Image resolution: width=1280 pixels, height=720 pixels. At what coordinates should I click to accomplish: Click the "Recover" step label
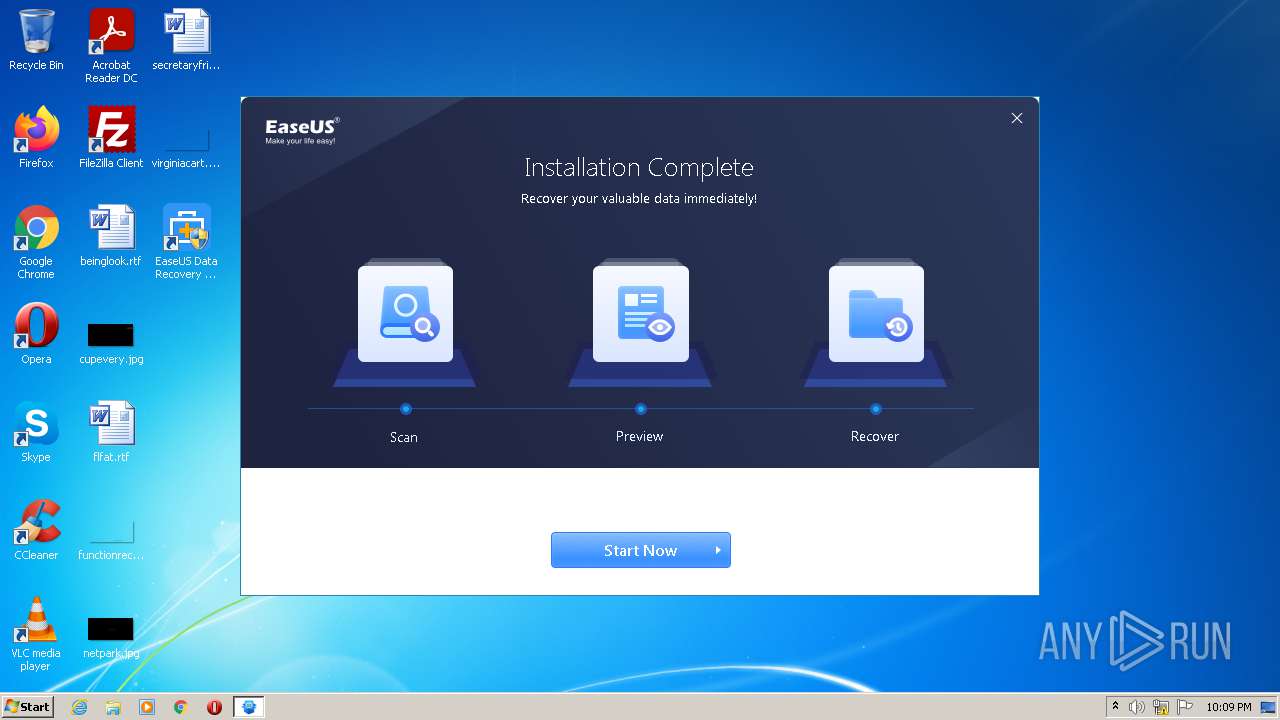click(875, 436)
